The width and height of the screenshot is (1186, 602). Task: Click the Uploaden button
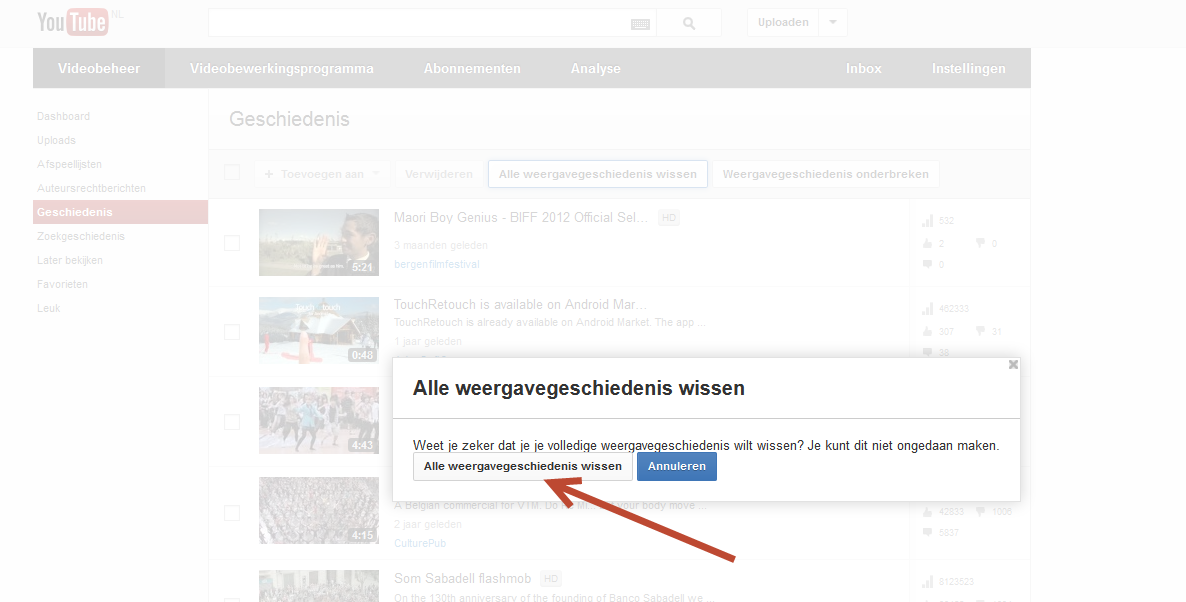pos(783,23)
